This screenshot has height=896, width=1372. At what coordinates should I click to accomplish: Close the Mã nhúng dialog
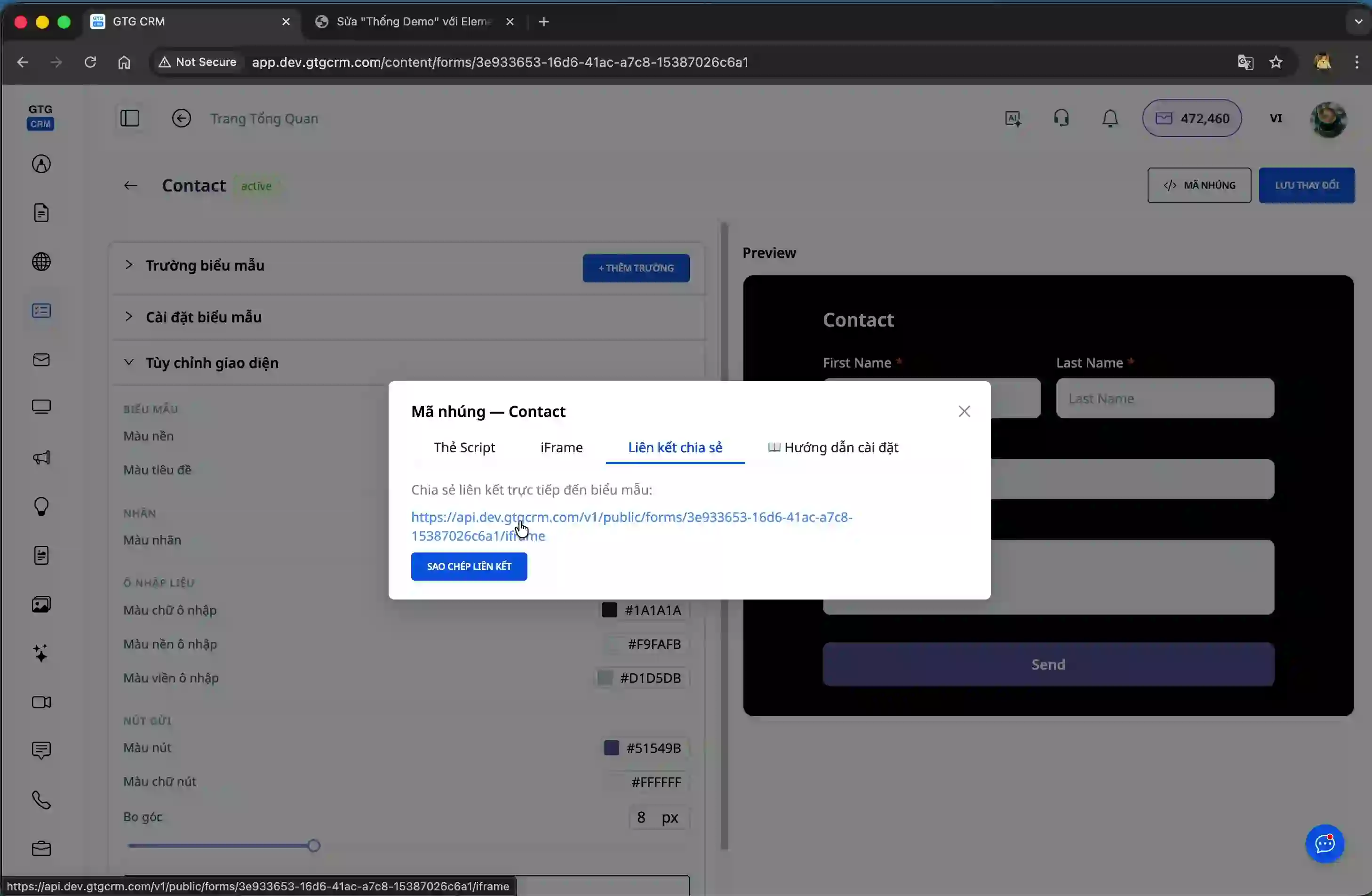pos(964,411)
